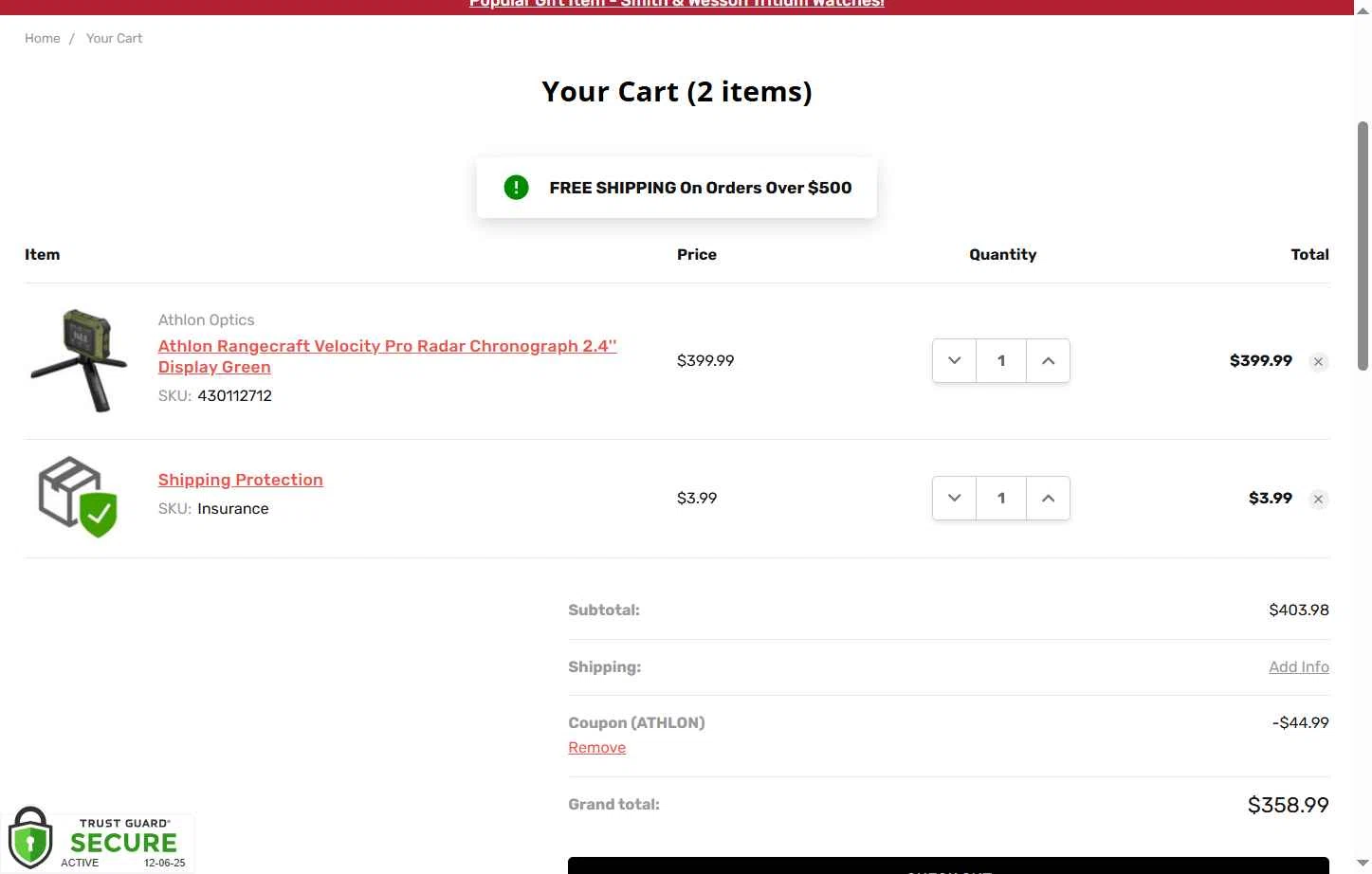
Task: Click the Your Cart breadcrumb
Action: point(114,38)
